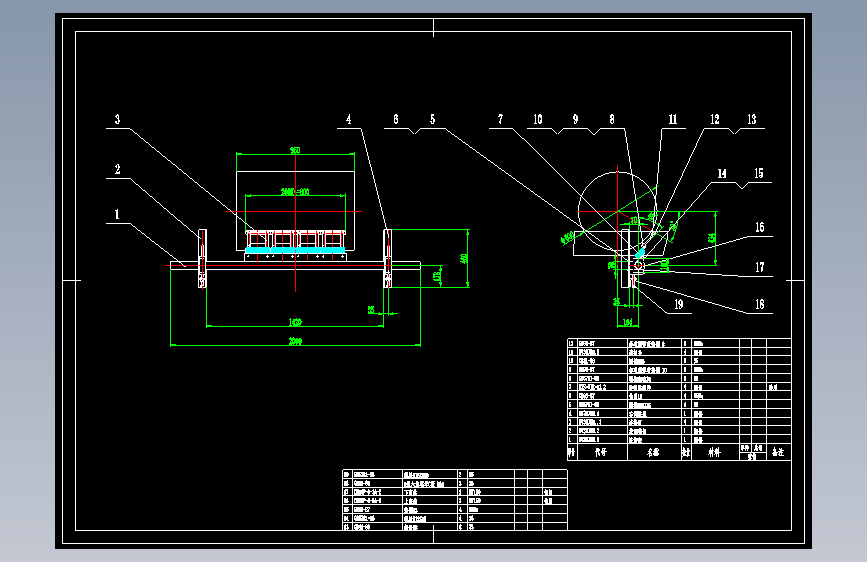
Task: Select part balloon number 9
Action: tap(575, 119)
